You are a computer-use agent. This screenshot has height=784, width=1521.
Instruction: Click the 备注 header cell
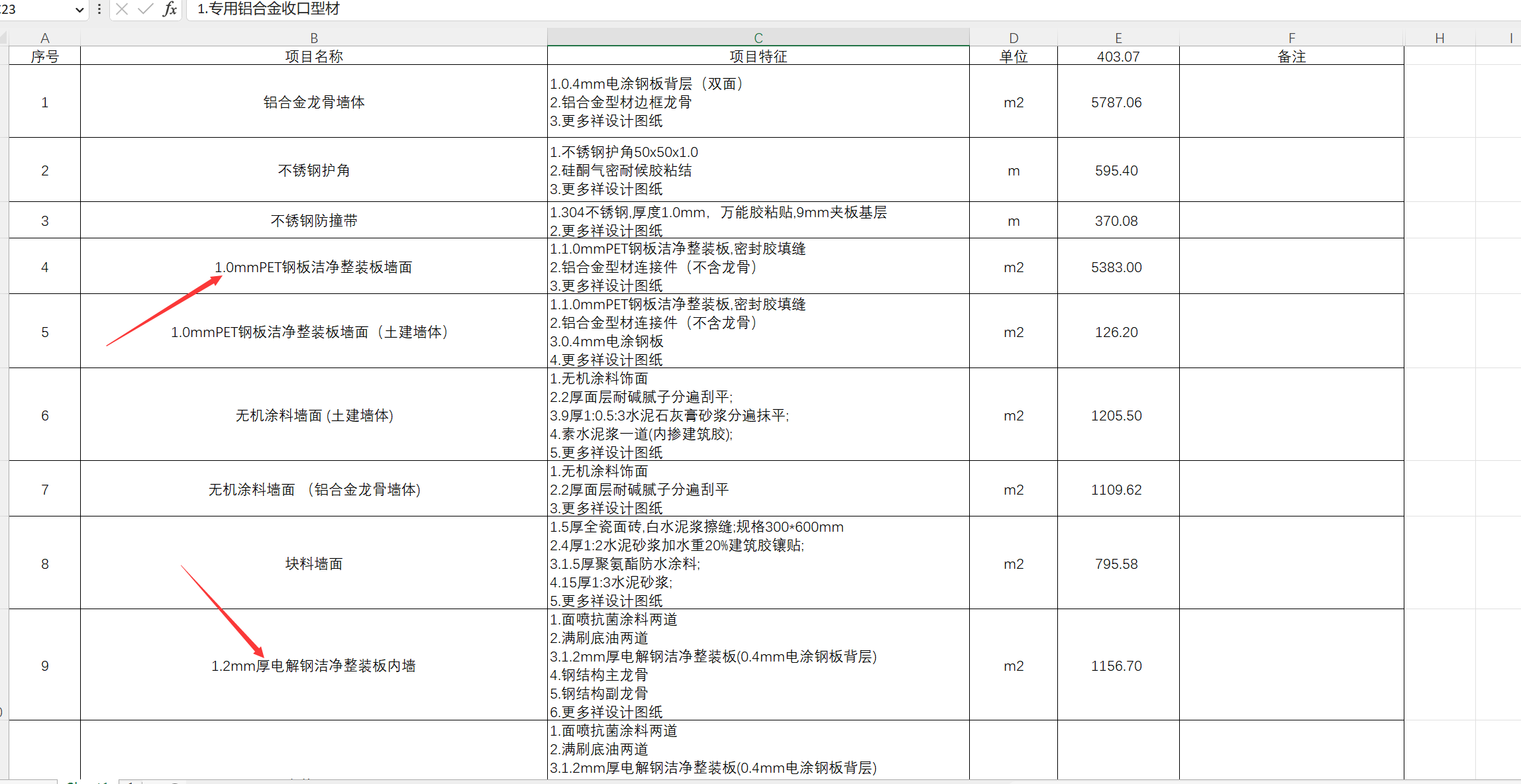tap(1292, 56)
